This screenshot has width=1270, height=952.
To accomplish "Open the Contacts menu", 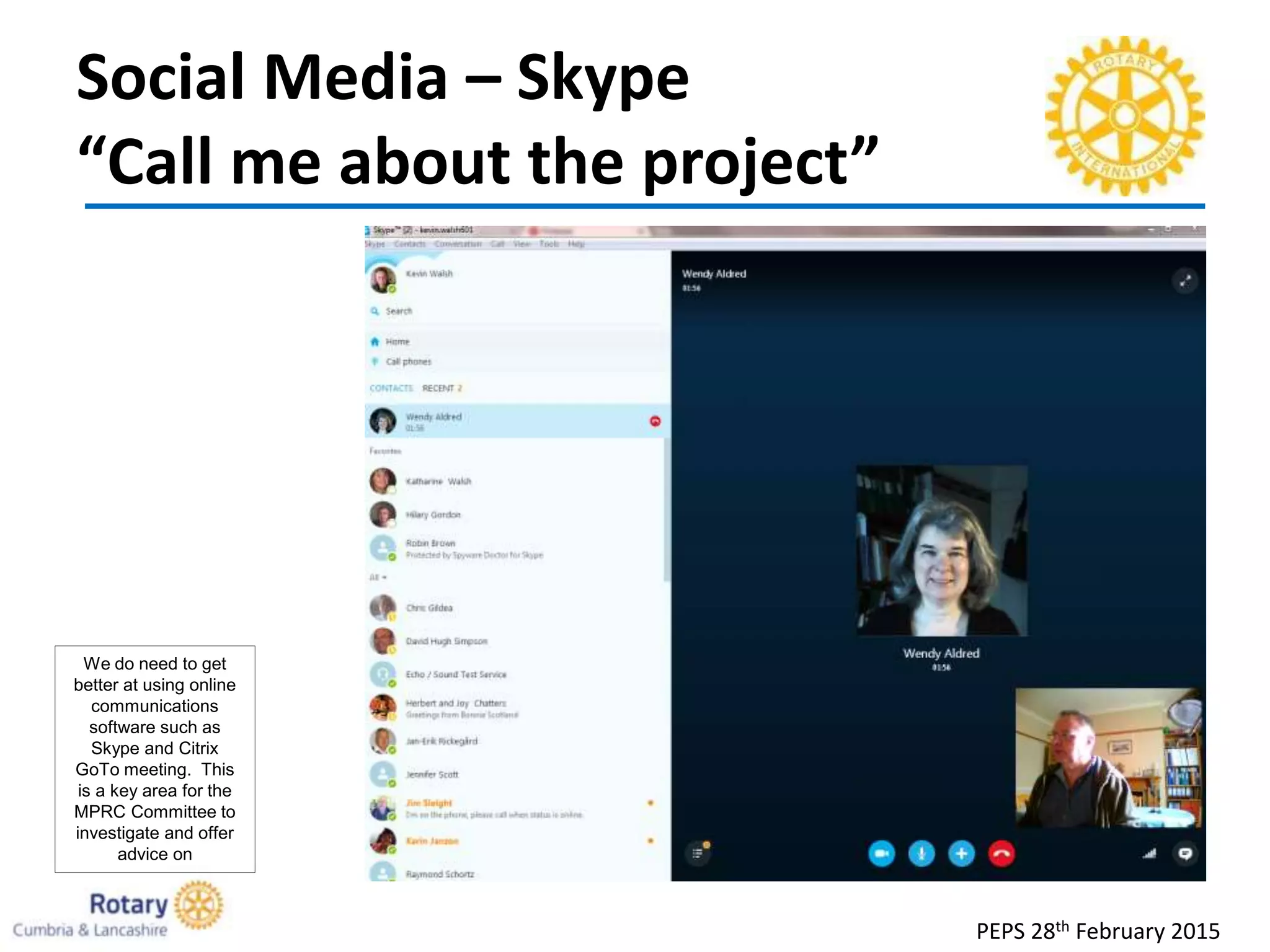I will click(410, 244).
